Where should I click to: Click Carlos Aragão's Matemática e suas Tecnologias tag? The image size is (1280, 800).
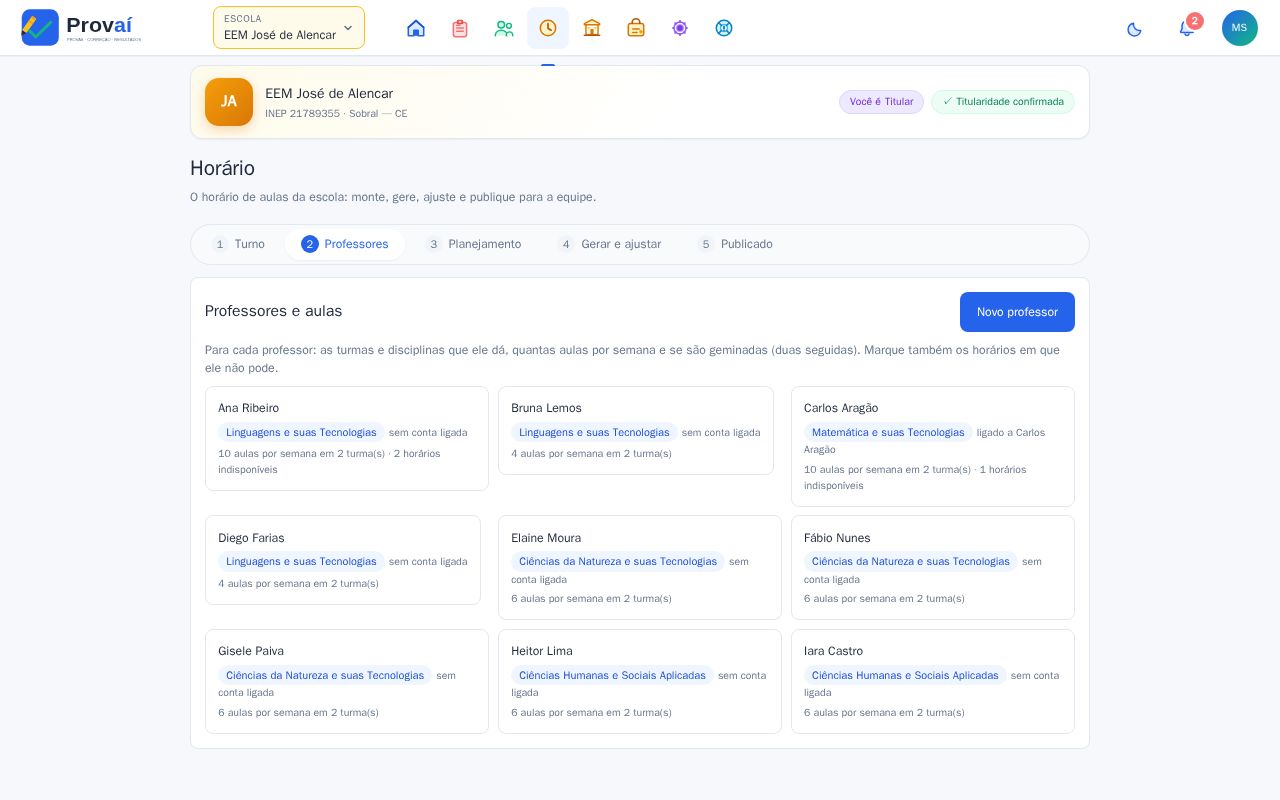[x=888, y=432]
